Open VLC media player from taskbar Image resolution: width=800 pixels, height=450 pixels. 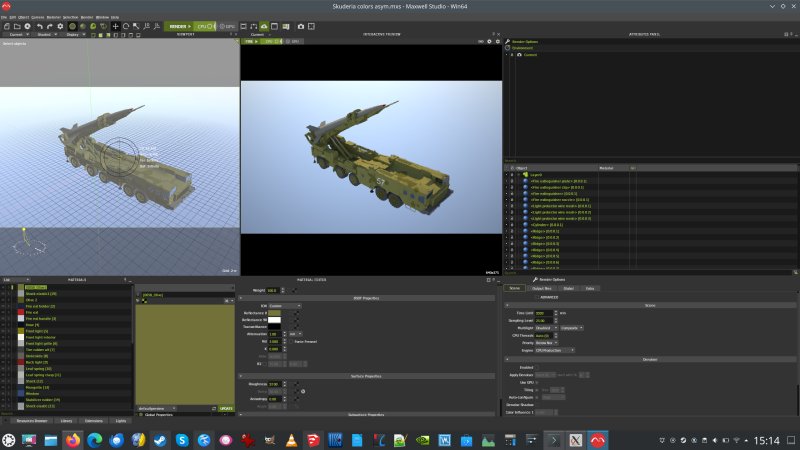291,440
